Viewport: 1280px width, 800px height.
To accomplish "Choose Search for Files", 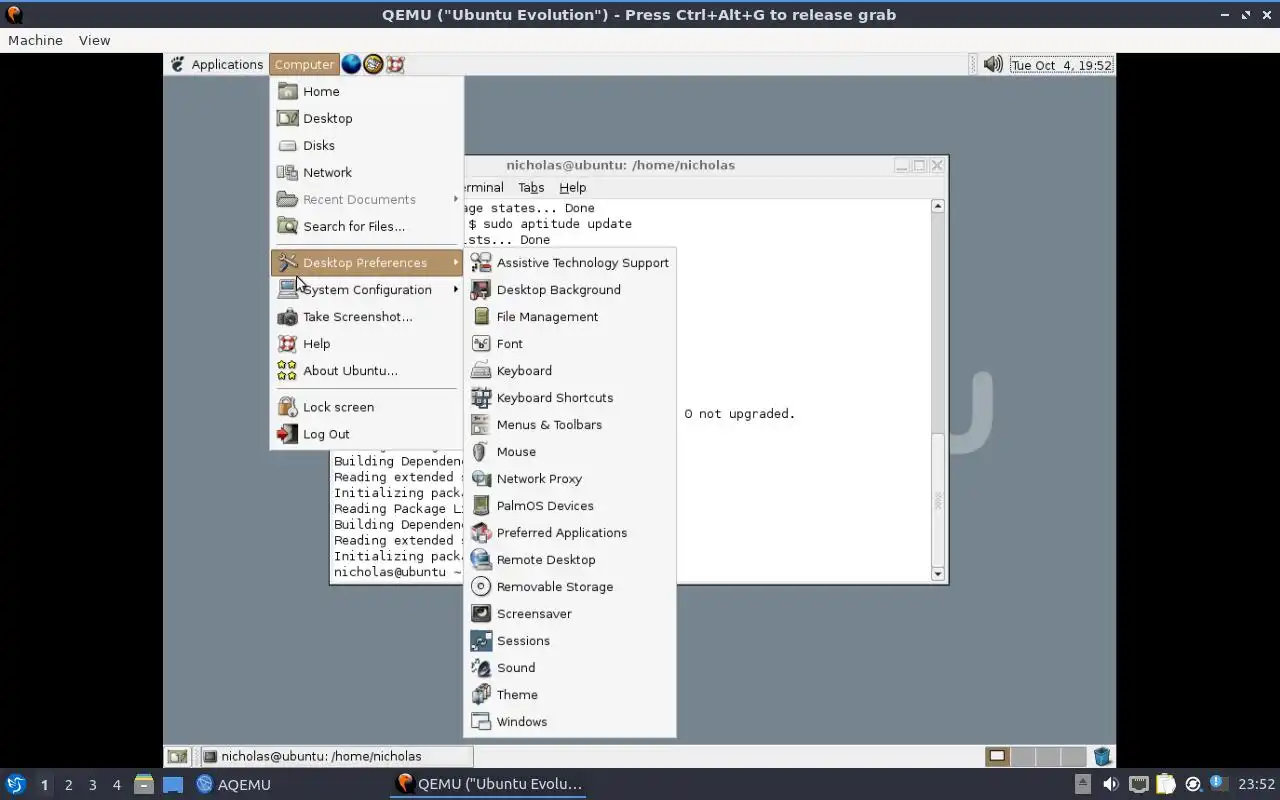I will (x=367, y=226).
